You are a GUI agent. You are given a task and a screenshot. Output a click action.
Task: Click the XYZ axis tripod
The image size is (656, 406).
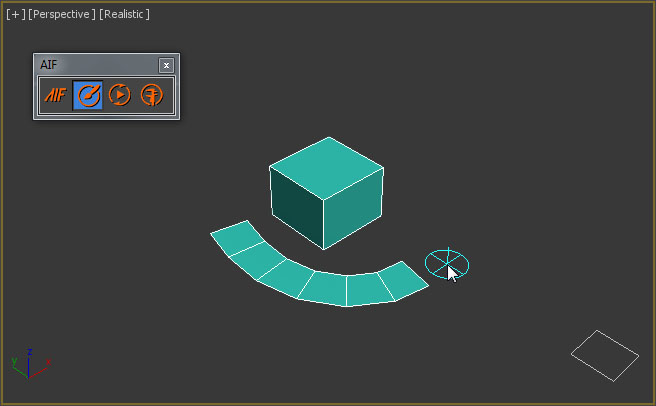click(30, 364)
